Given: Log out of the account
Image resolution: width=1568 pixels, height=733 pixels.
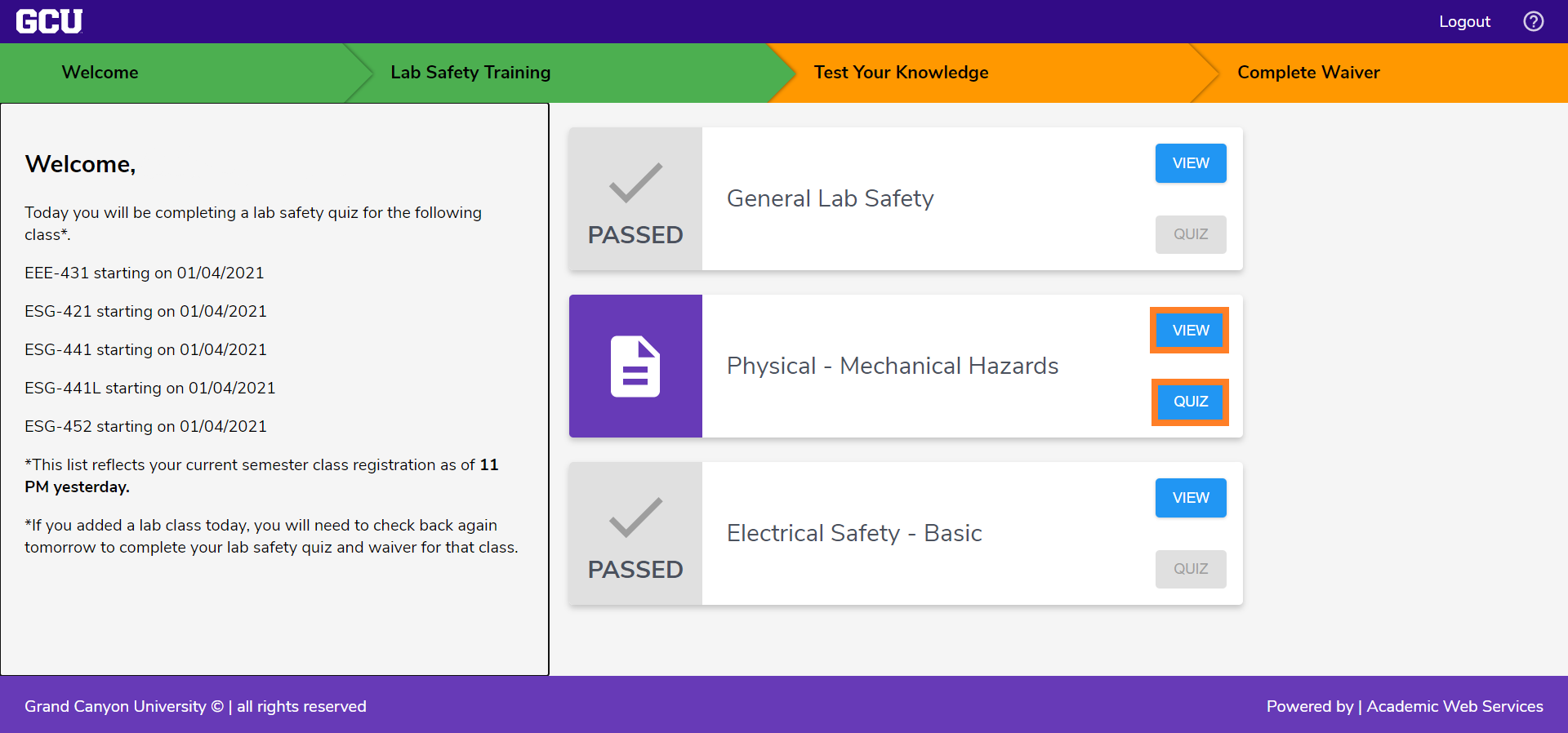Looking at the screenshot, I should 1464,21.
